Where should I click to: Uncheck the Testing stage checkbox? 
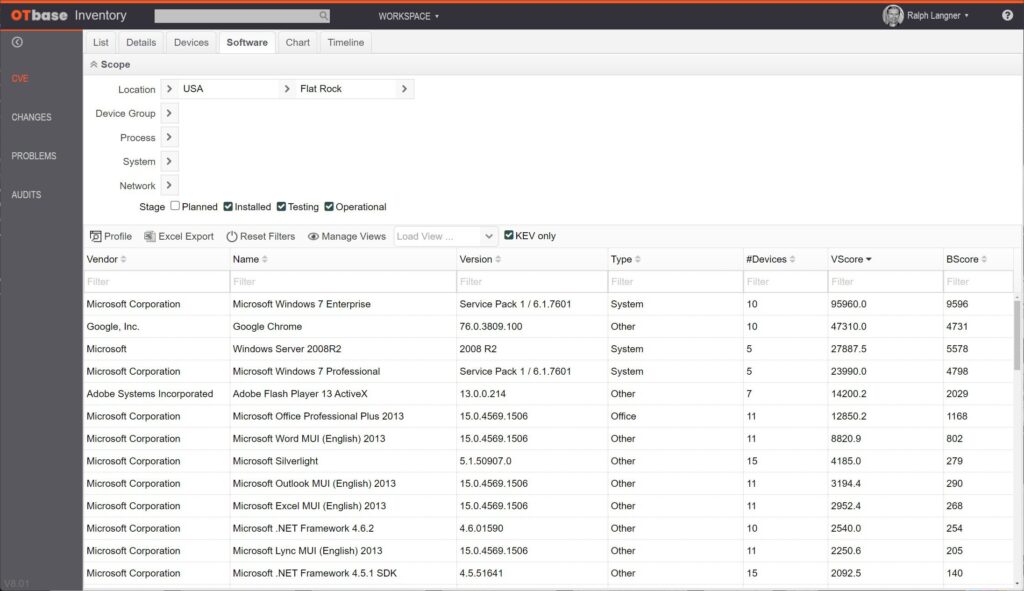282,207
